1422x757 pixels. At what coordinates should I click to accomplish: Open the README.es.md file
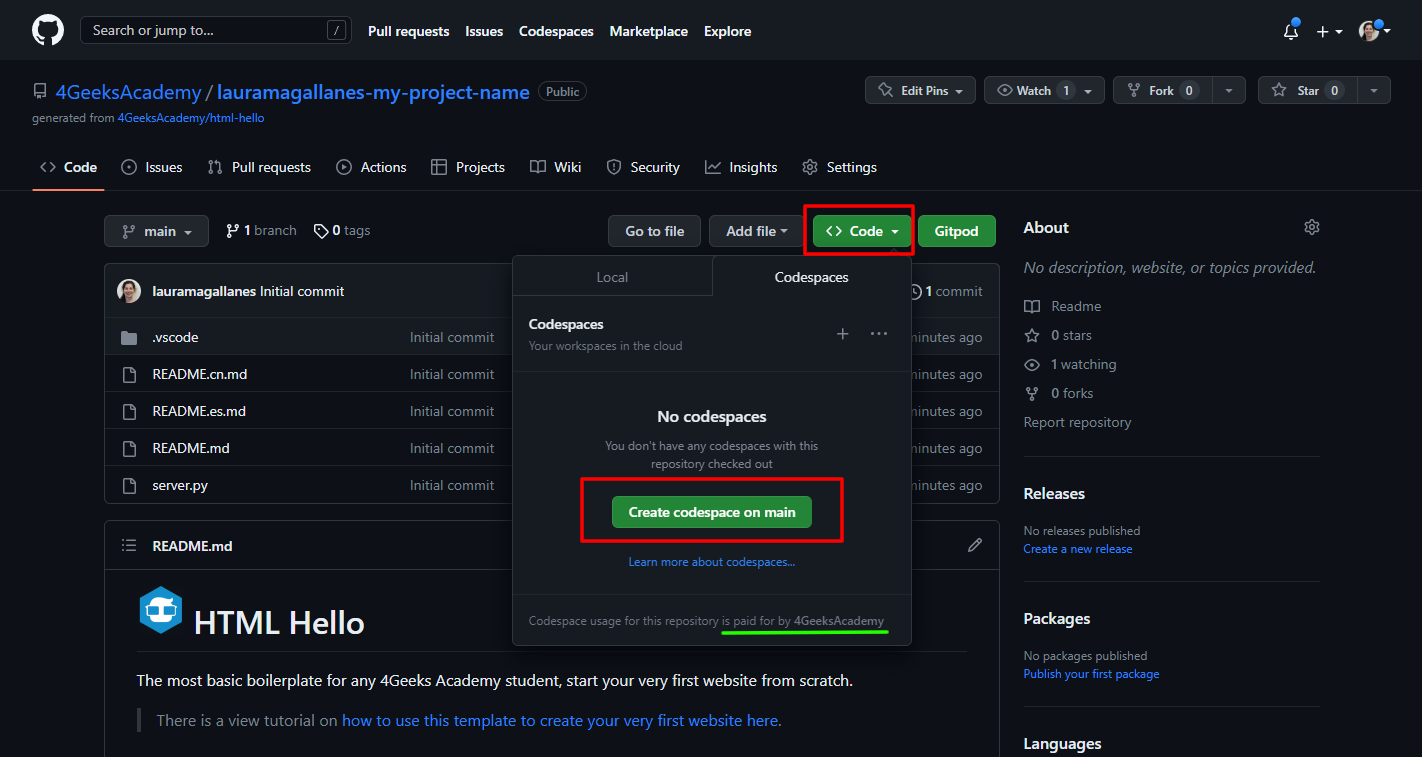pyautogui.click(x=199, y=411)
